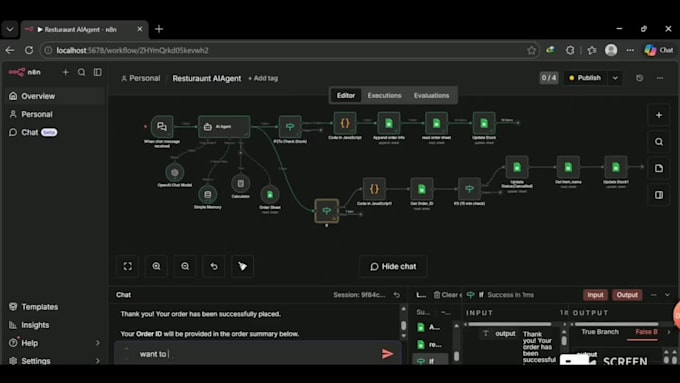Open the Code in JavaScript1 node
680x383 pixels.
(x=374, y=189)
